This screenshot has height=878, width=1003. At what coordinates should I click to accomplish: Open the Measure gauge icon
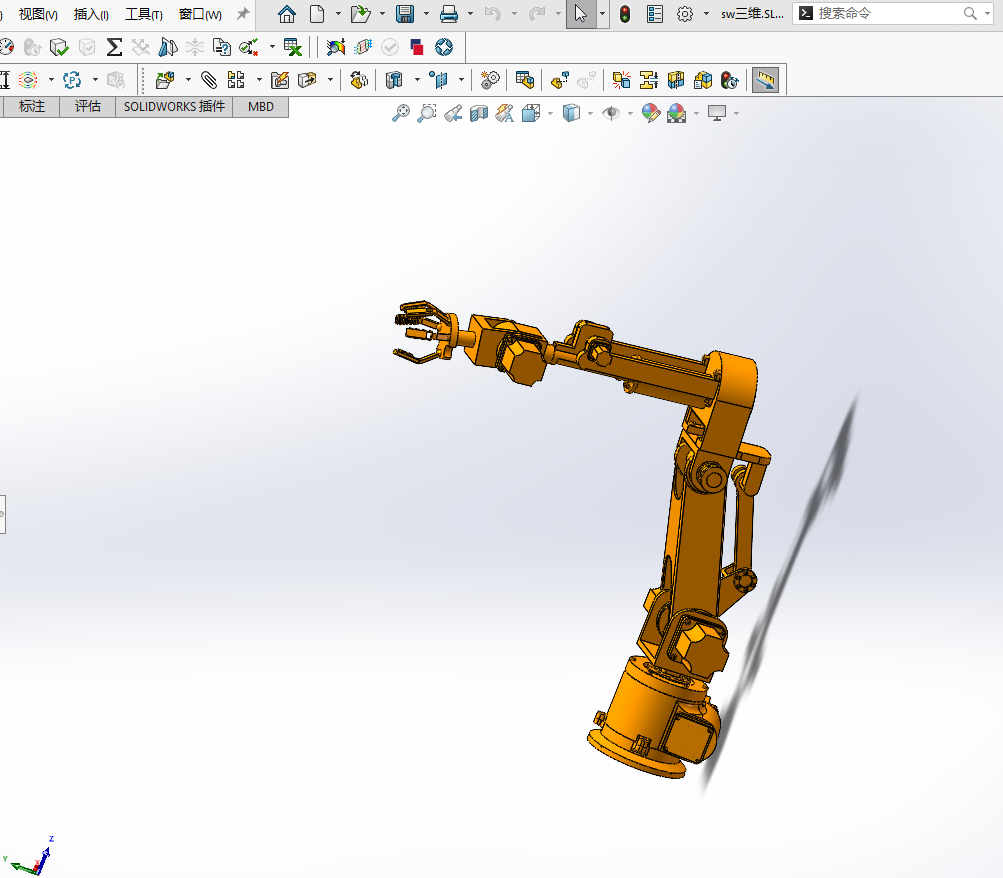(x=6, y=47)
